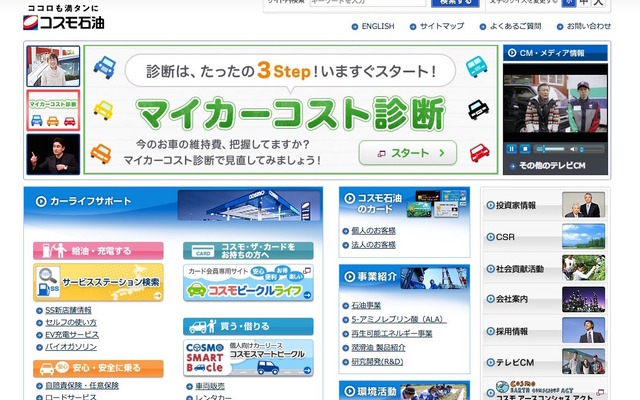Open the CM・メディア情報 header
The image size is (640, 400).
click(x=555, y=53)
